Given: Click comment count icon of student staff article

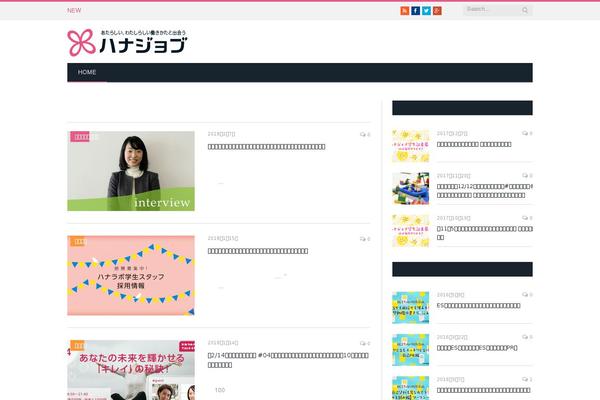Looking at the screenshot, I should pyautogui.click(x=365, y=239).
